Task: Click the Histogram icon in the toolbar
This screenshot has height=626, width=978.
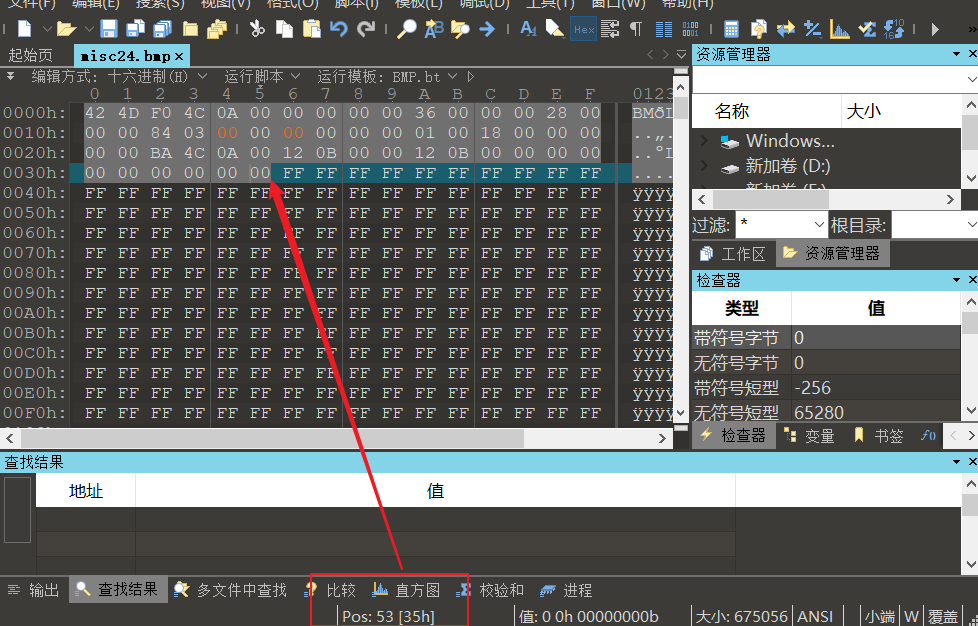Action: coord(839,28)
